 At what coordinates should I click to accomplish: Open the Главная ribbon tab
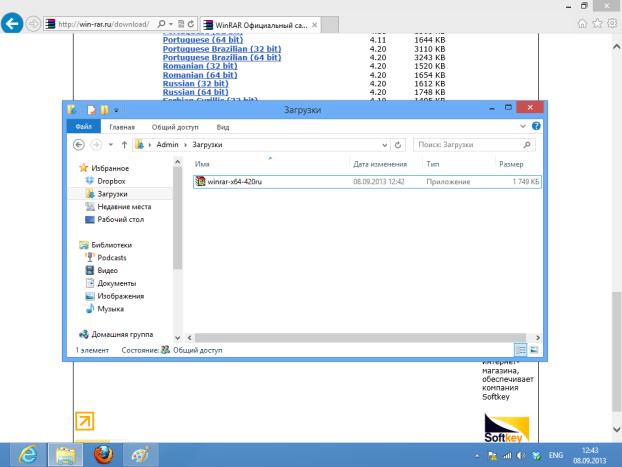pos(122,127)
